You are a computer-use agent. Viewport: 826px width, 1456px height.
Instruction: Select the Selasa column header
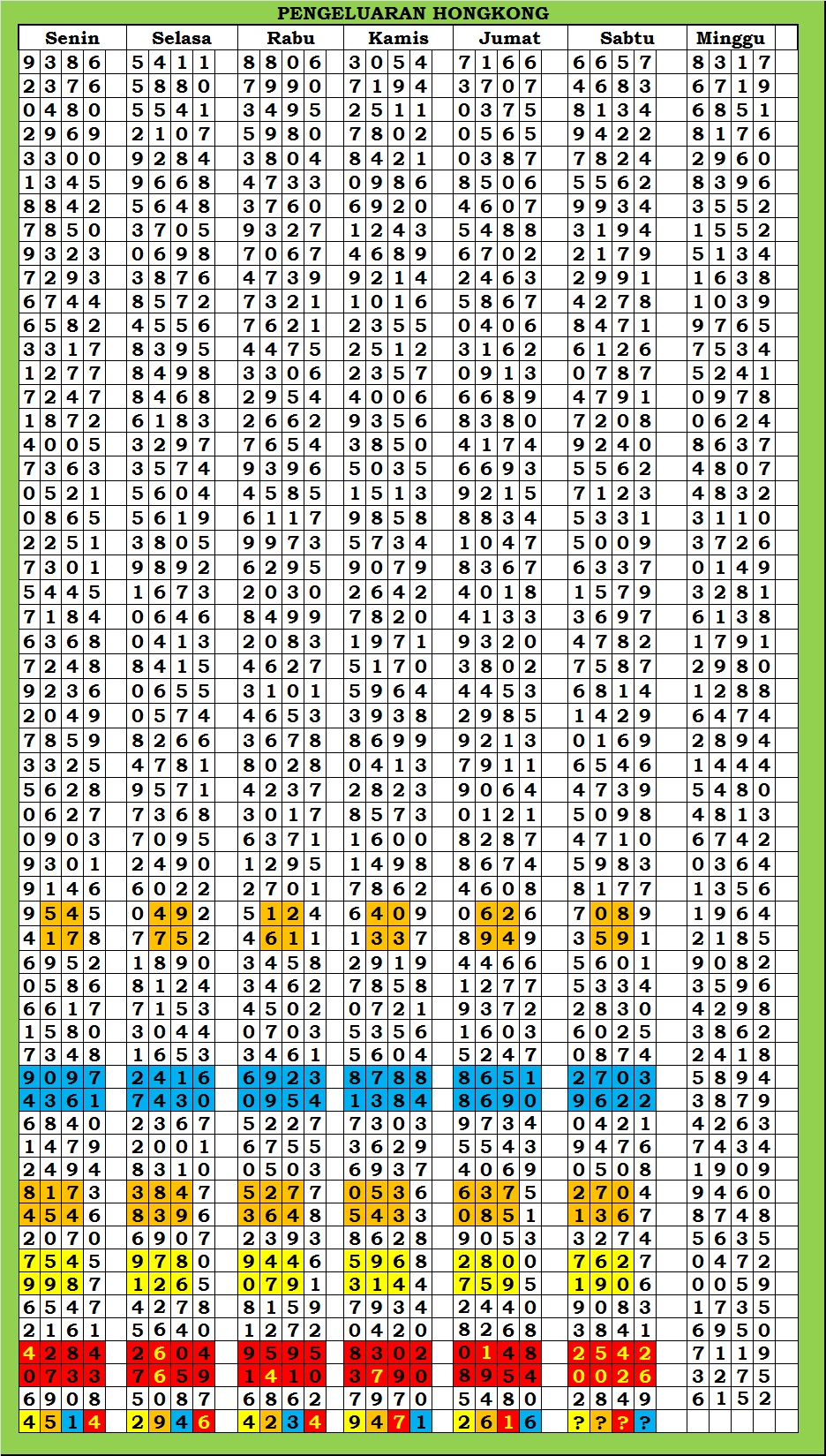181,38
